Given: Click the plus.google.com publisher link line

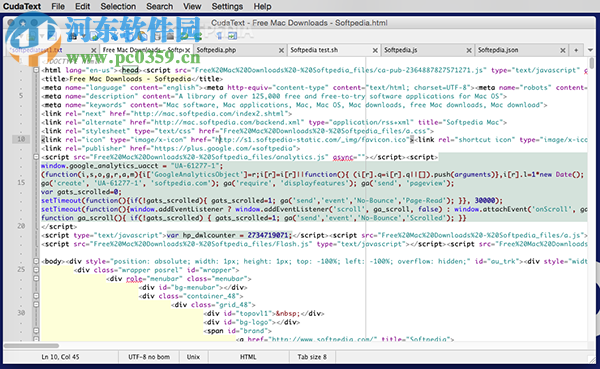Looking at the screenshot, I should click(x=171, y=149).
